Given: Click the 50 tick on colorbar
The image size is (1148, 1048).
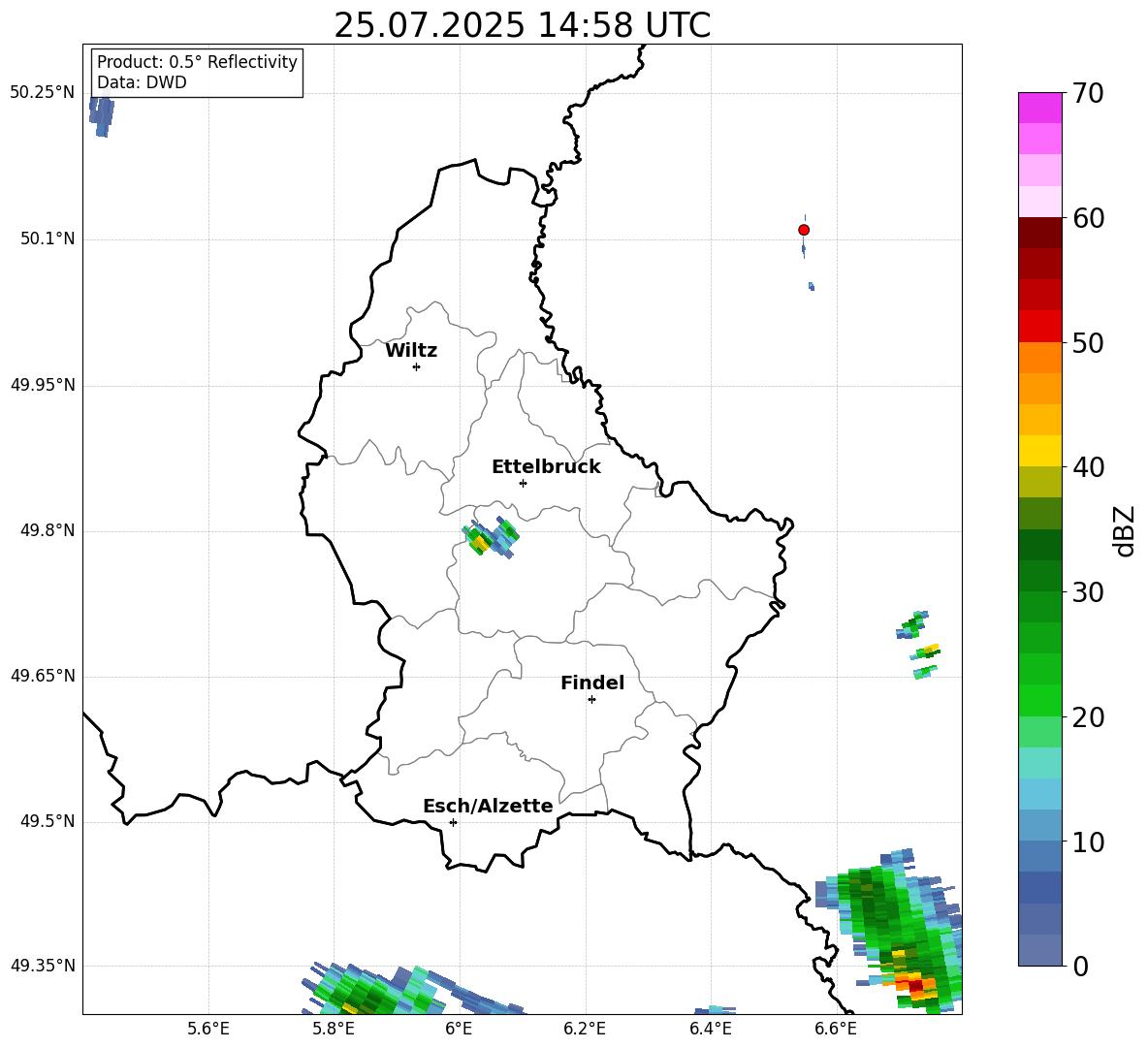Looking at the screenshot, I should pos(1088,342).
